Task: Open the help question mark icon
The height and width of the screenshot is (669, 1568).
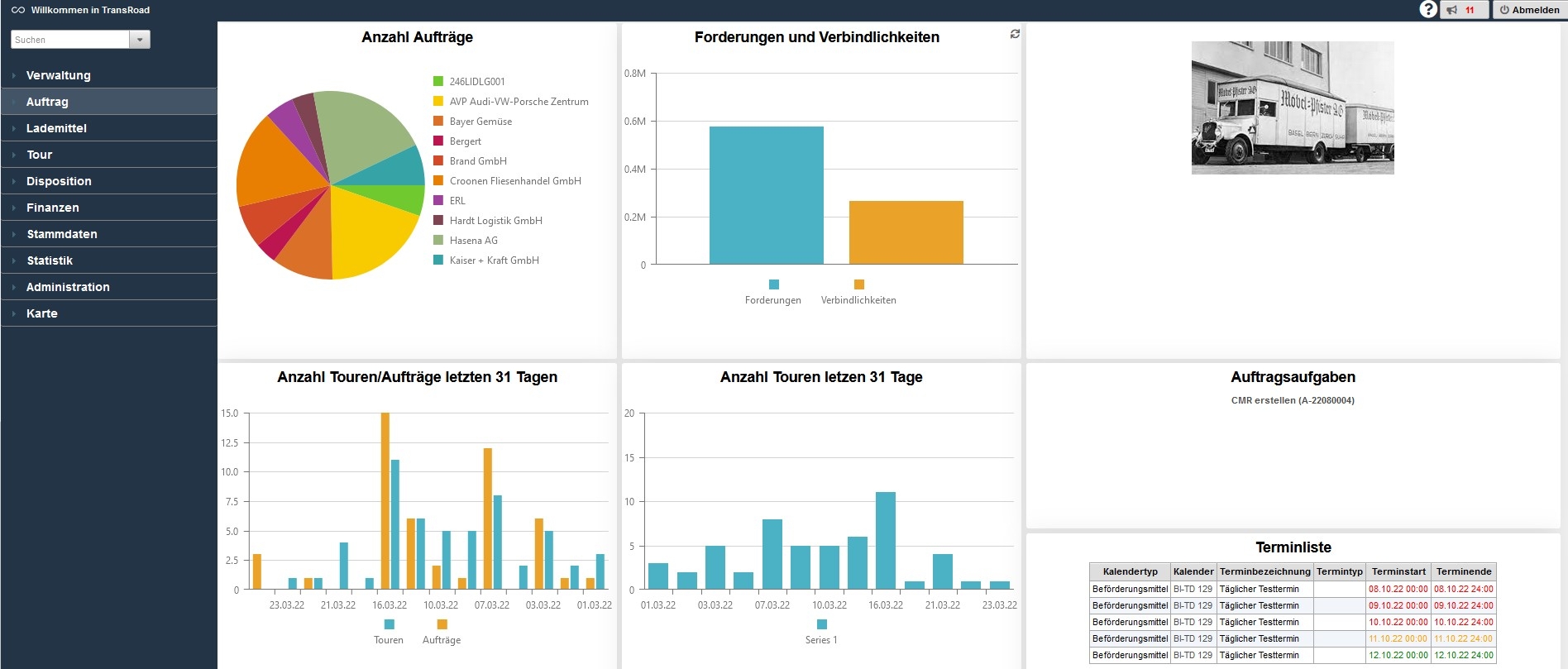Action: tap(1428, 9)
